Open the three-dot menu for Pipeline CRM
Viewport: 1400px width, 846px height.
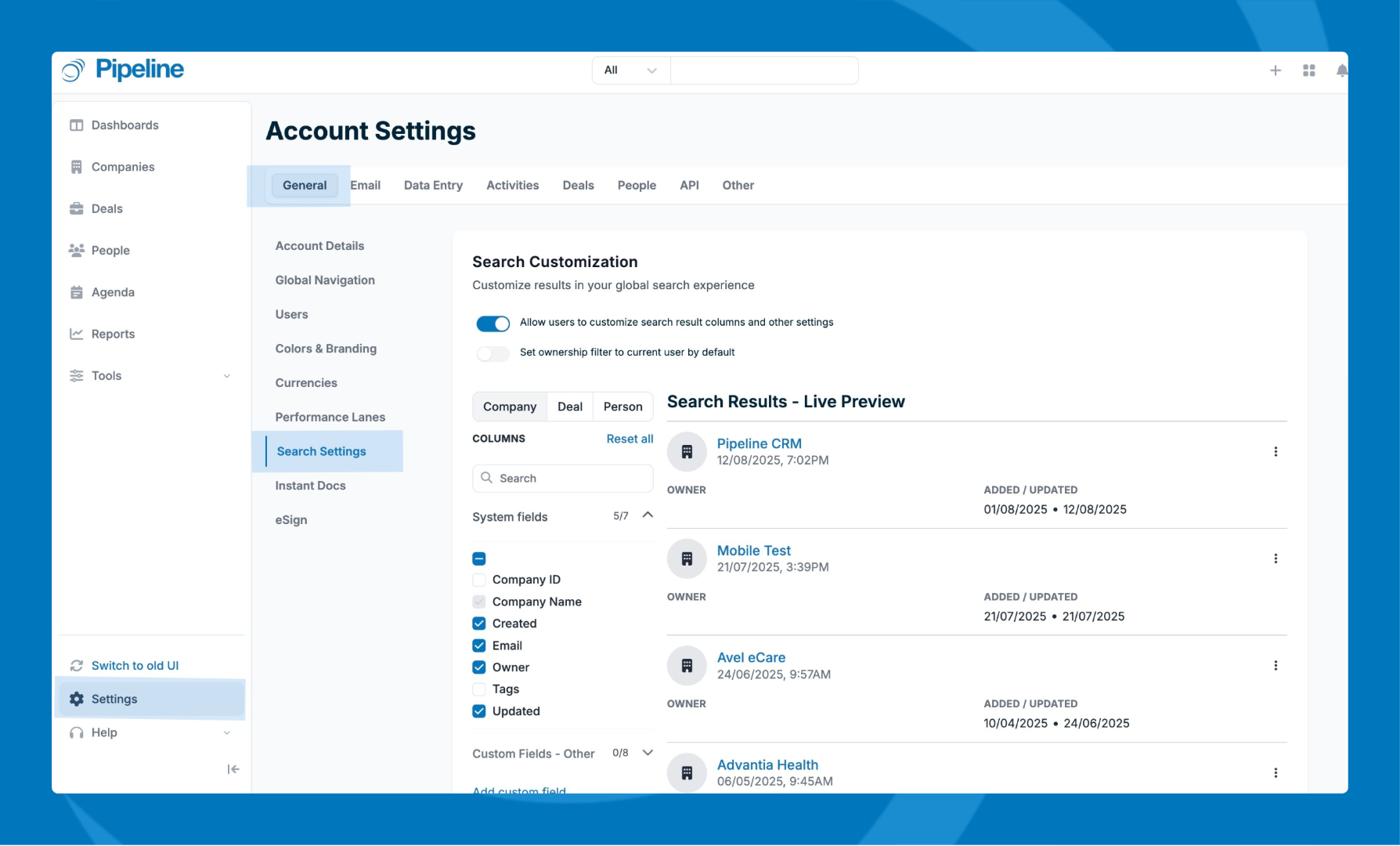[1276, 452]
